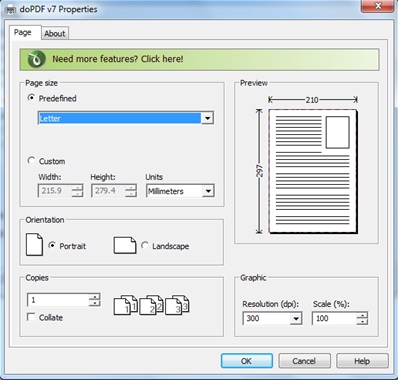Select the Predefined radio button
The height and width of the screenshot is (380, 398).
(x=31, y=98)
